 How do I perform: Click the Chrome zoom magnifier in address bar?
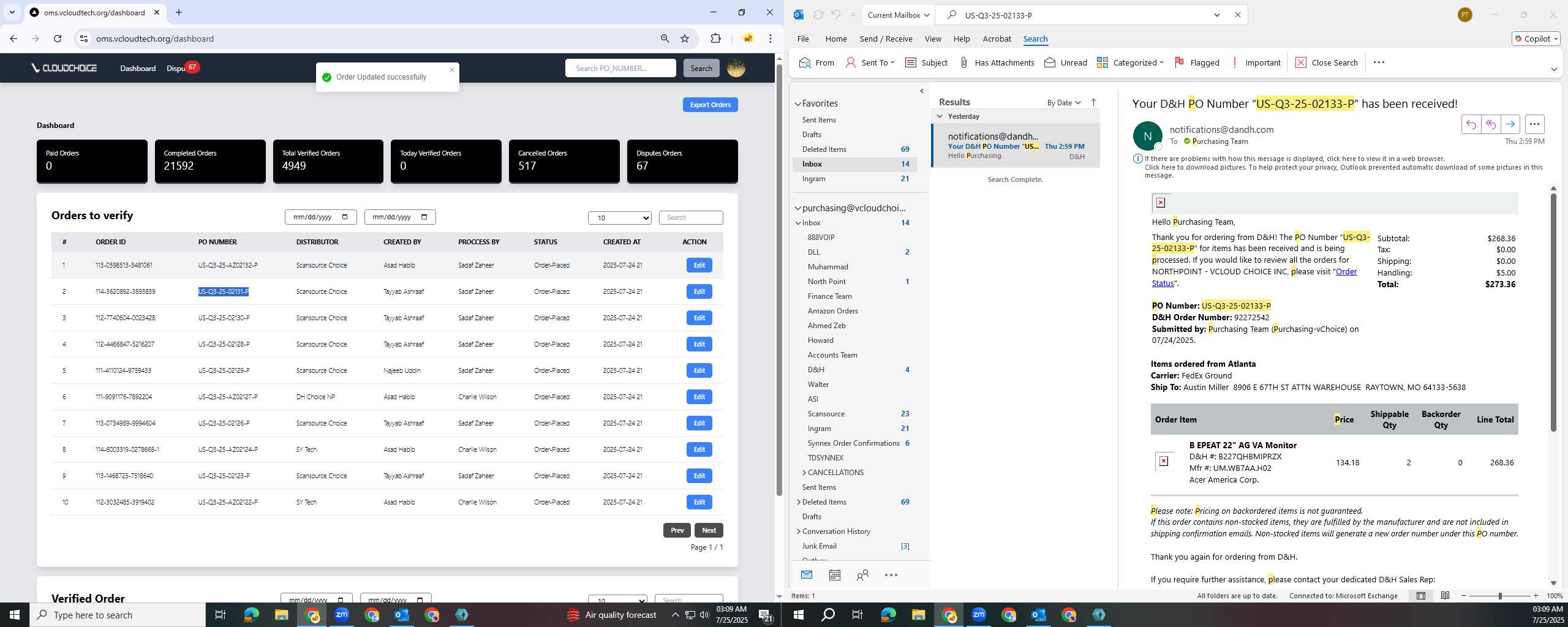coord(665,39)
